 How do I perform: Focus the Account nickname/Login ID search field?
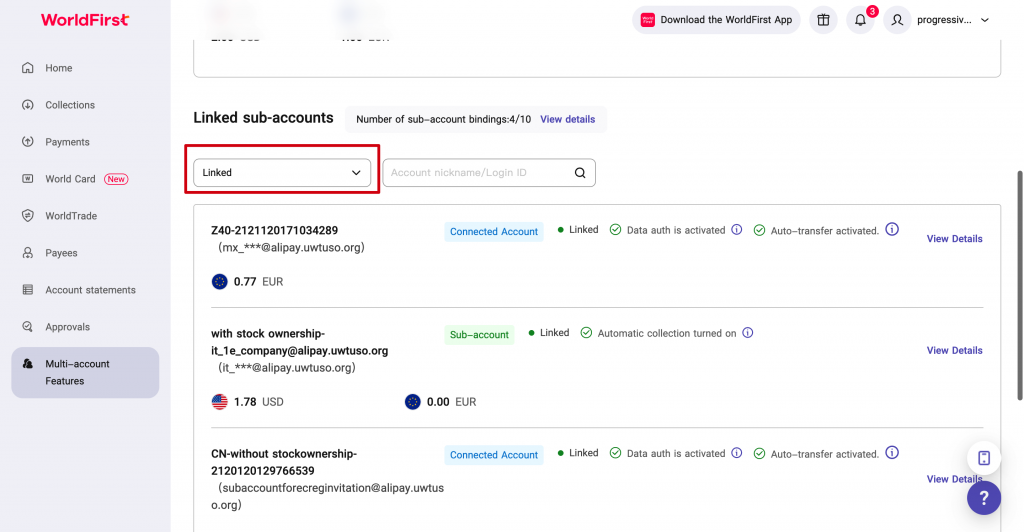(477, 173)
